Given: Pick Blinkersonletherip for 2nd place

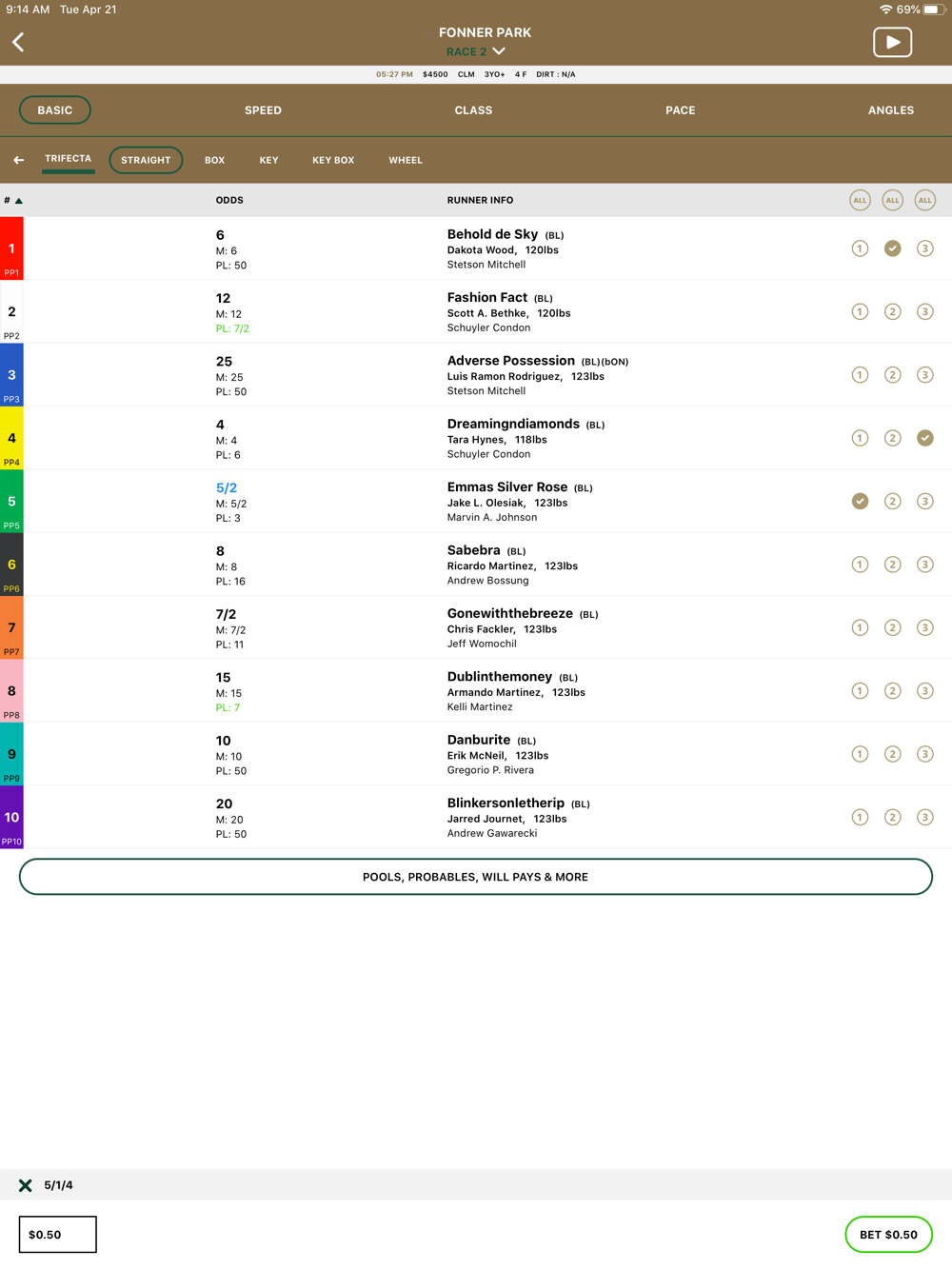Looking at the screenshot, I should [892, 817].
